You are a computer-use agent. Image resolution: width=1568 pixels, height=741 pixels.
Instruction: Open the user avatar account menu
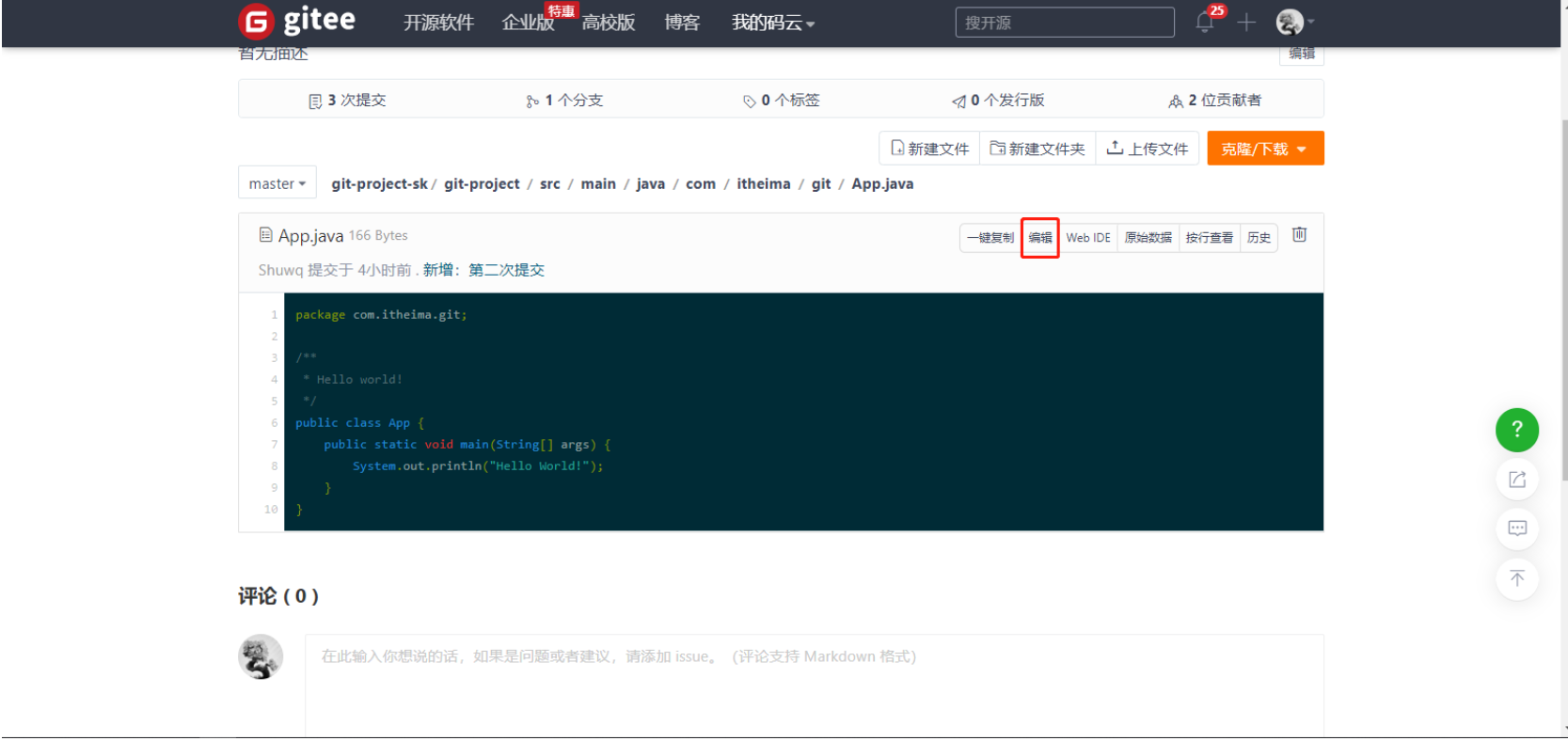1294,22
